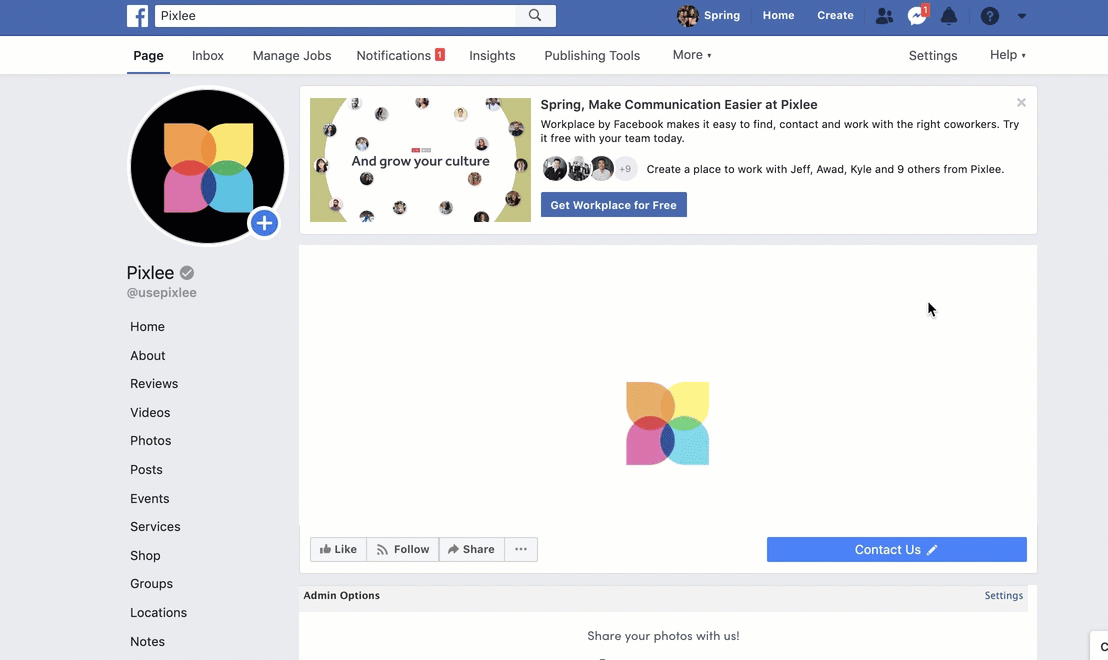Open Friend Requests icon
The width and height of the screenshot is (1108, 660).
[884, 16]
